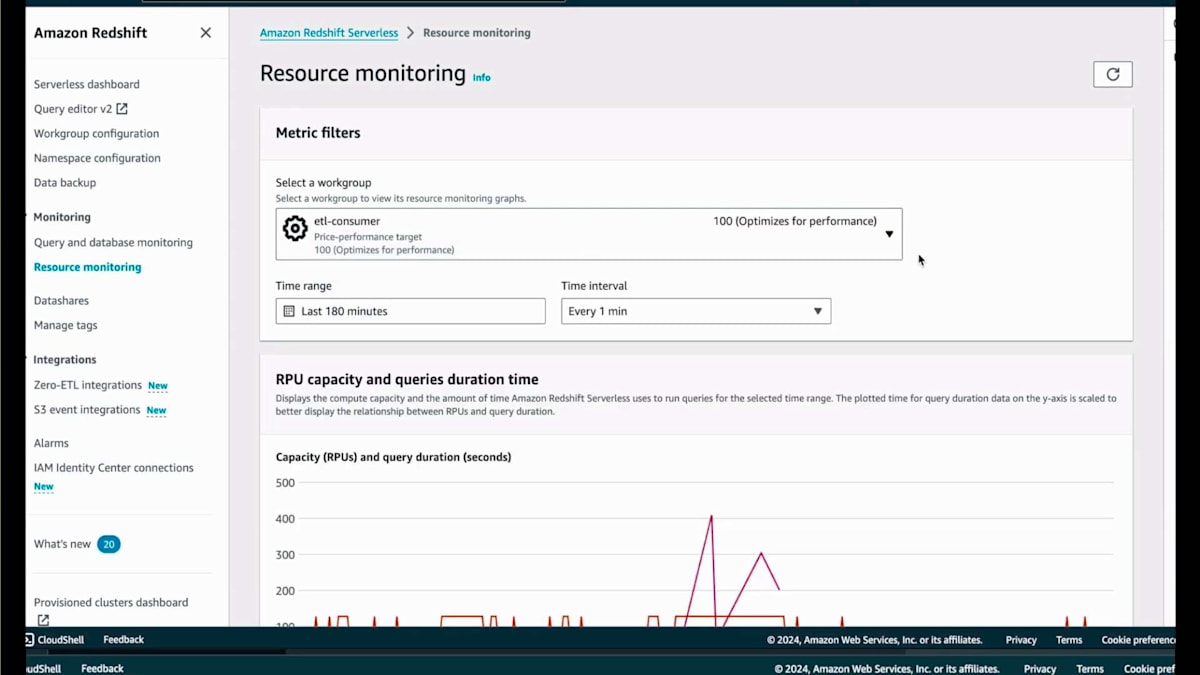Refresh the Resource monitoring page
The image size is (1200, 675).
[1113, 74]
